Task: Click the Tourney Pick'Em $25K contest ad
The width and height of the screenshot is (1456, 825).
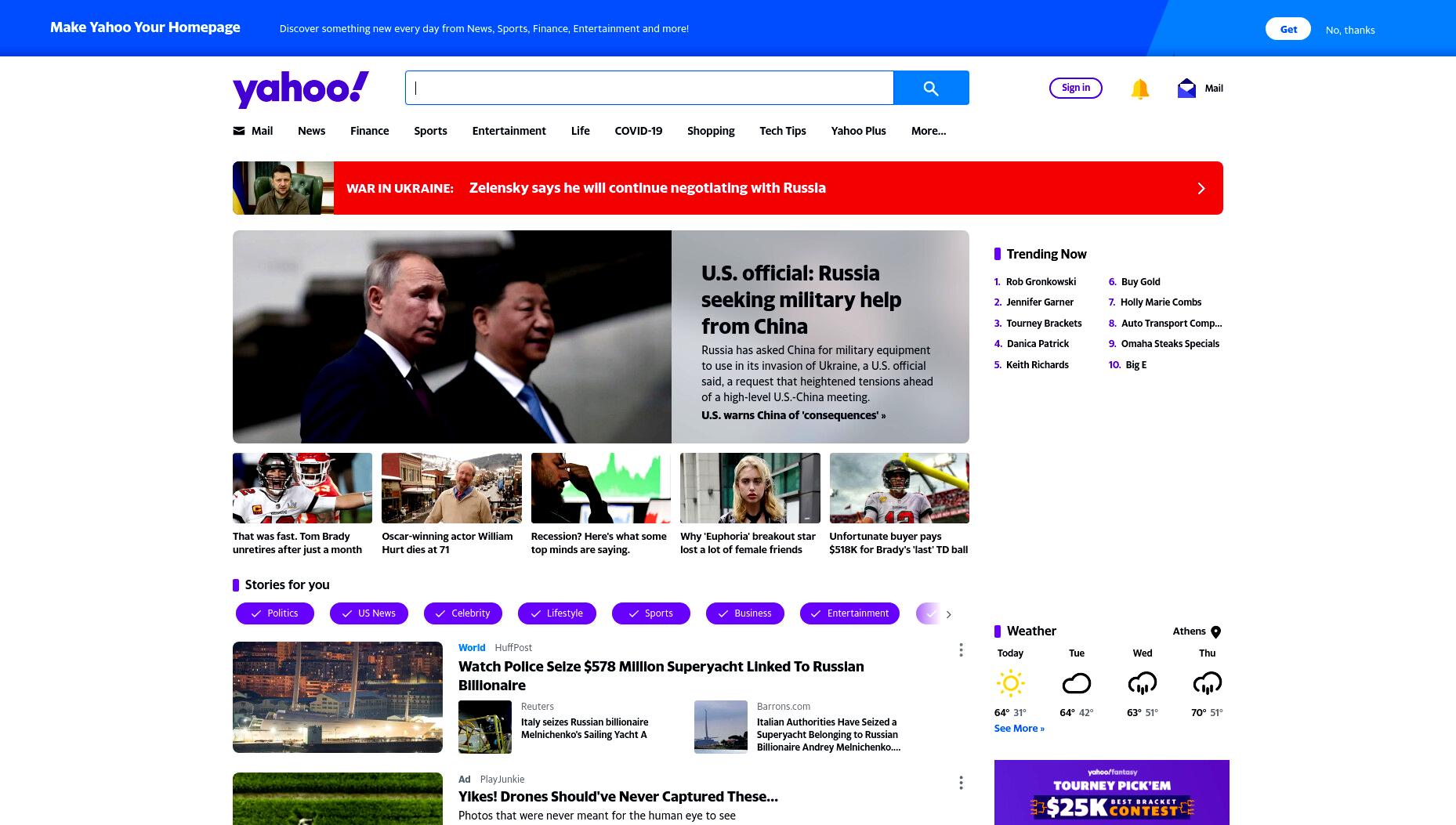Action: click(1111, 792)
